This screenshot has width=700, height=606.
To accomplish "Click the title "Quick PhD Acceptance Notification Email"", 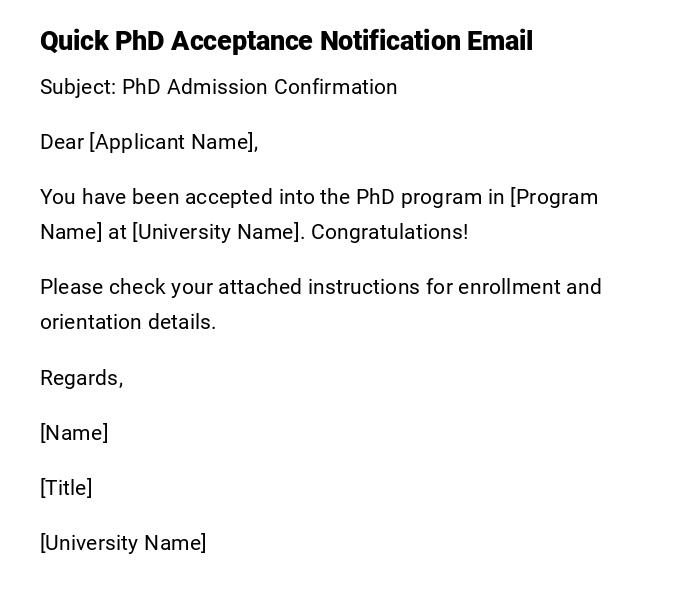I will tap(286, 41).
